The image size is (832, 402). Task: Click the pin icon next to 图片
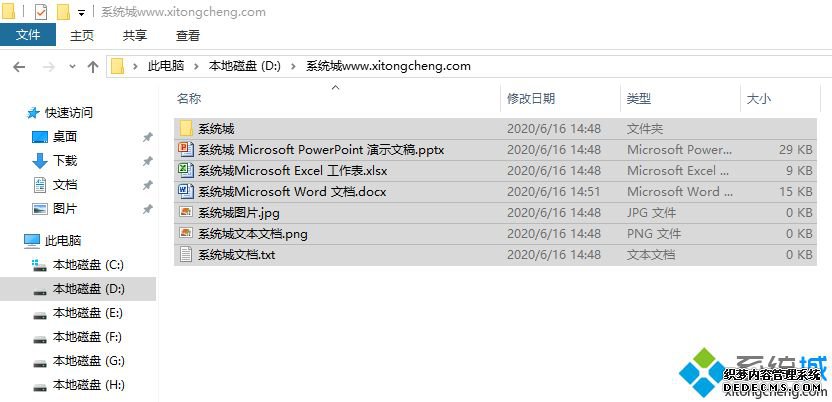pos(148,209)
